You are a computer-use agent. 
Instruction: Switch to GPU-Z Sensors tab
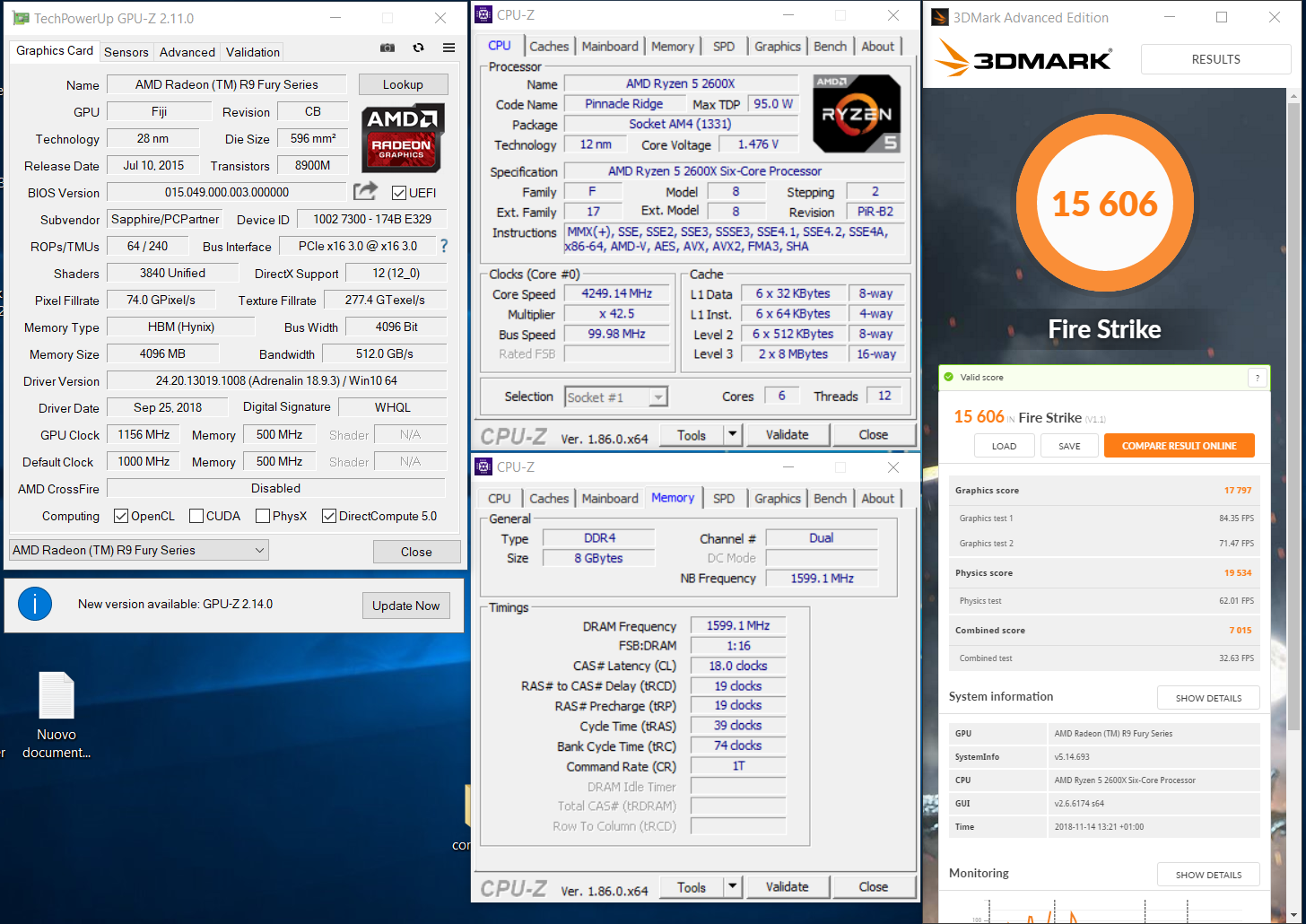click(x=126, y=52)
